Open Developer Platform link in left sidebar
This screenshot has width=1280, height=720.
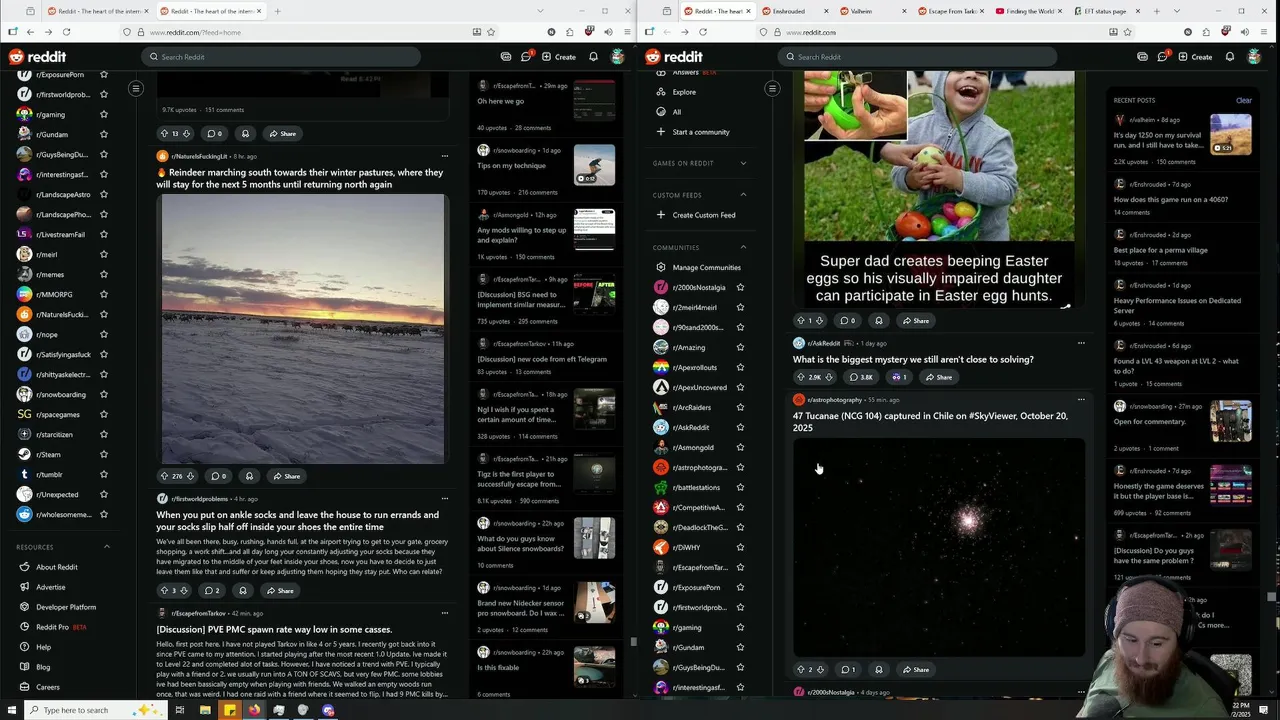click(x=66, y=607)
